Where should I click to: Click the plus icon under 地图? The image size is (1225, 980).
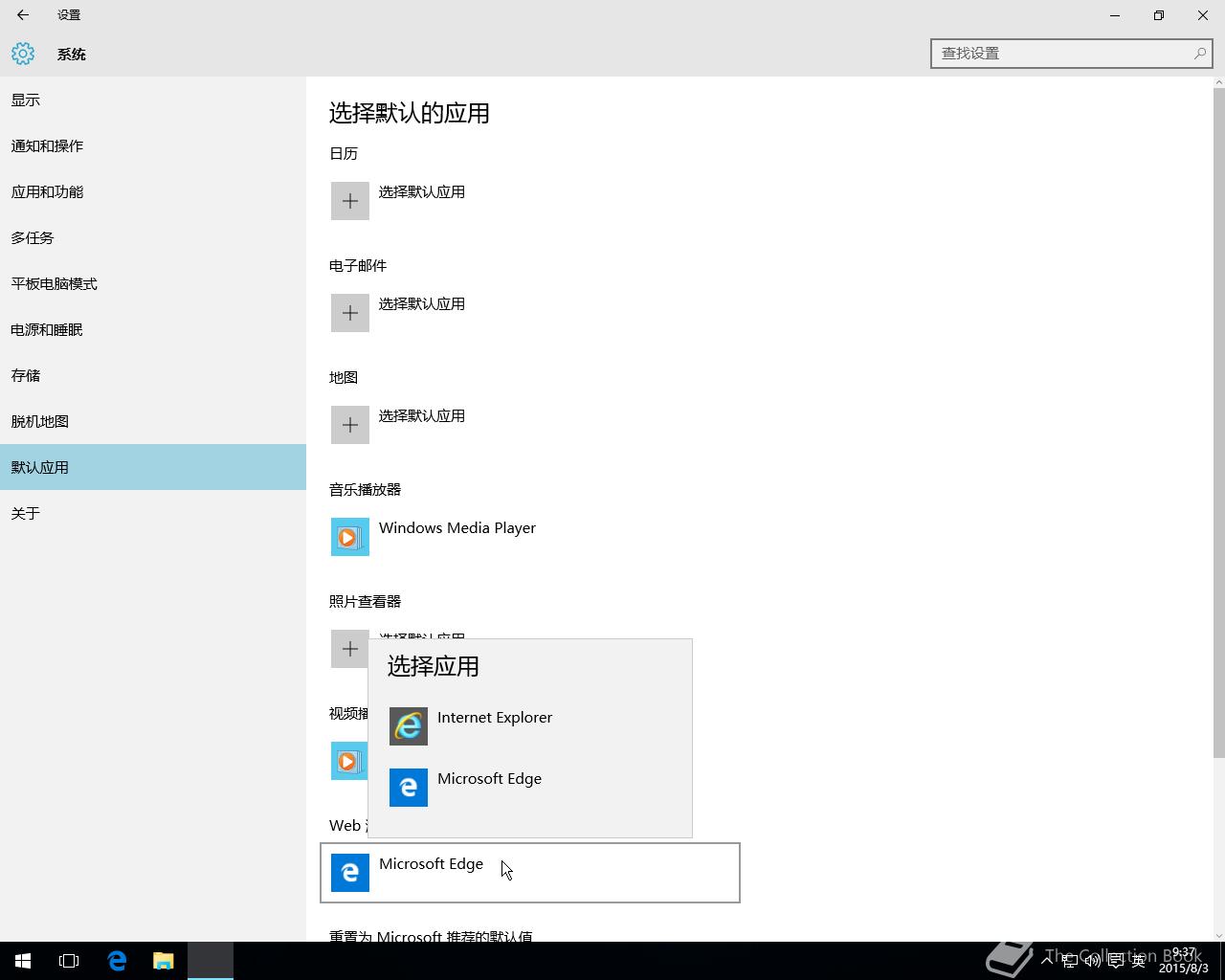point(350,425)
